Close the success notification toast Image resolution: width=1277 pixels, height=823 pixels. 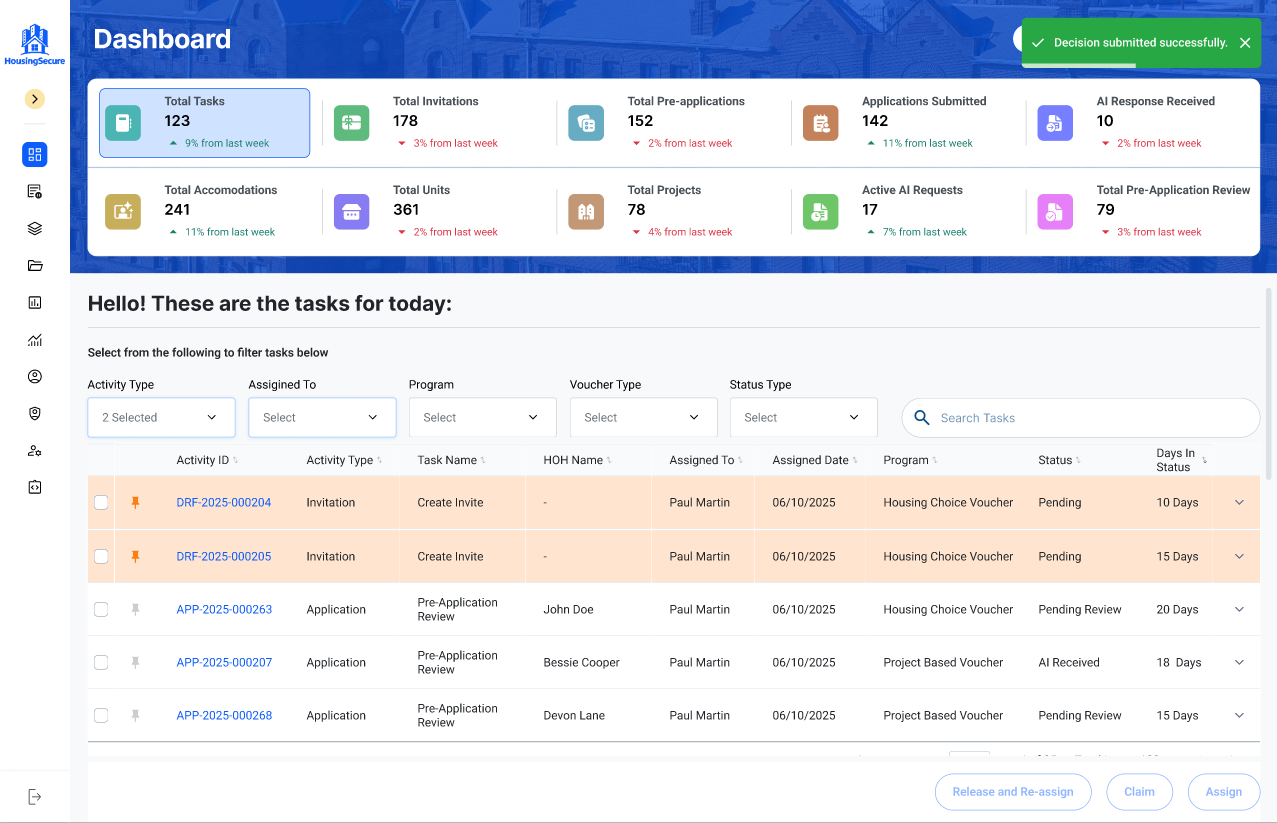tap(1245, 43)
